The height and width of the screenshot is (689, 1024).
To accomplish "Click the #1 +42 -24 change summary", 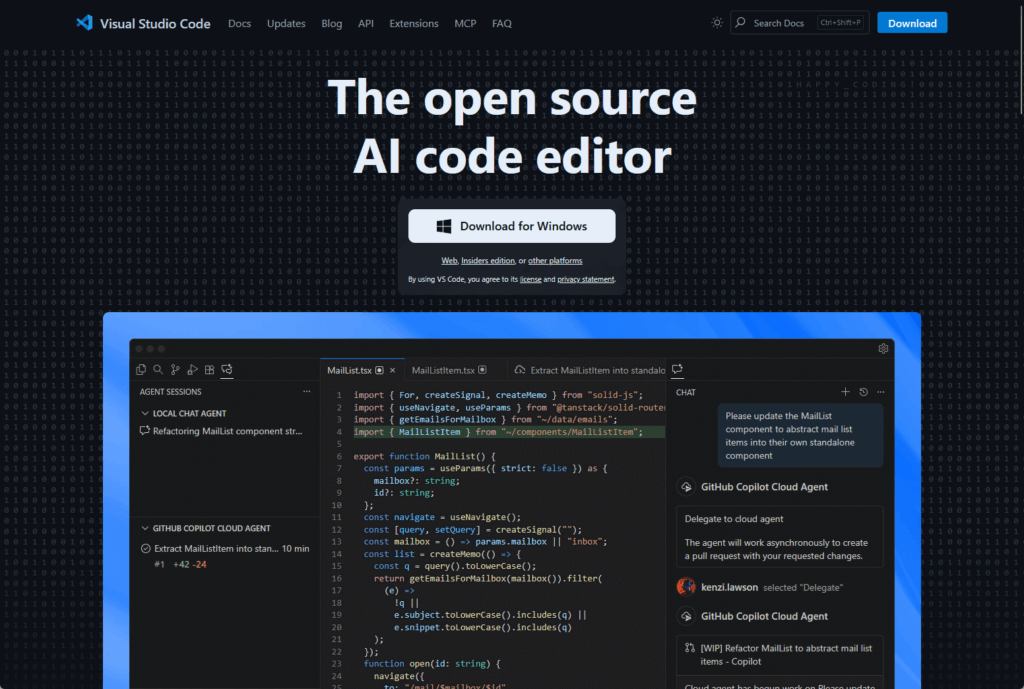I will 180,564.
